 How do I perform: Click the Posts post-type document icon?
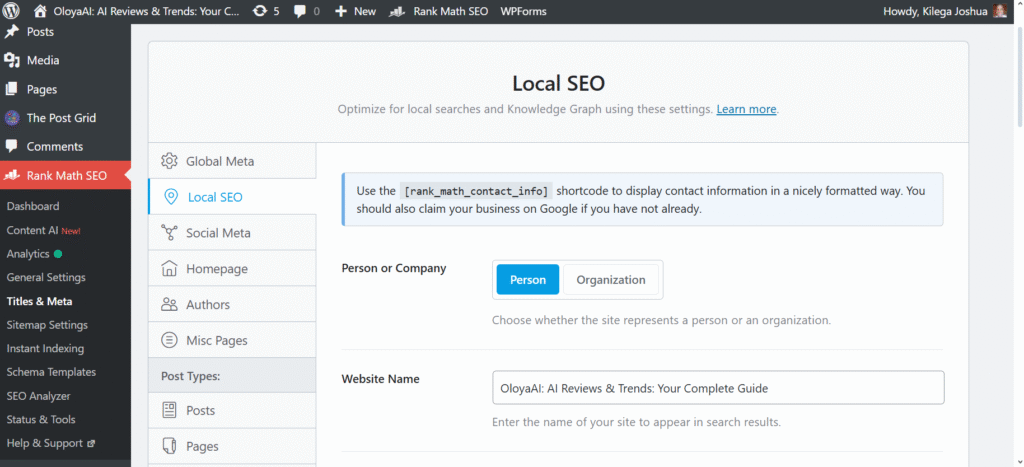[x=169, y=410]
